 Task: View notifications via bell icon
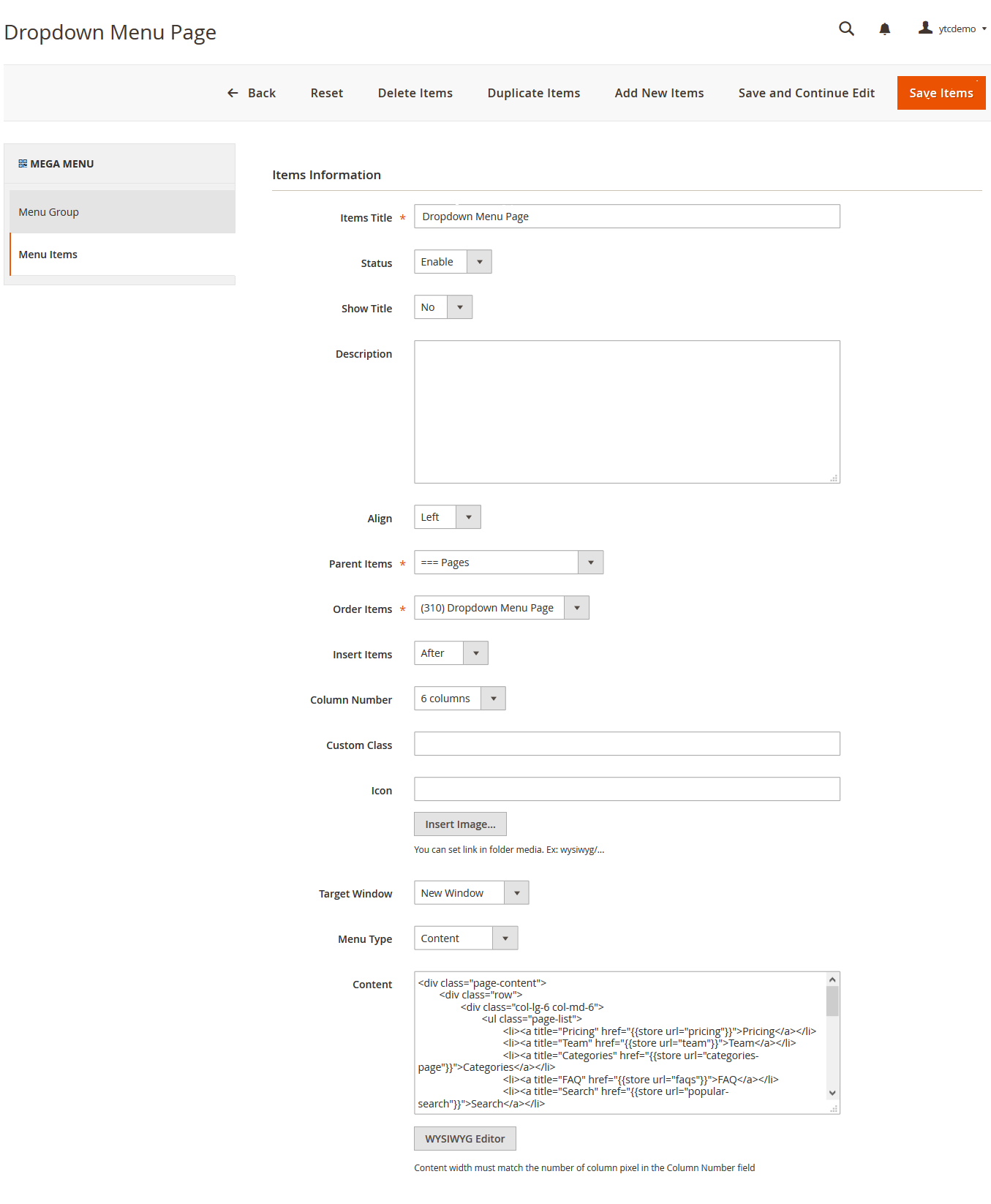click(884, 29)
